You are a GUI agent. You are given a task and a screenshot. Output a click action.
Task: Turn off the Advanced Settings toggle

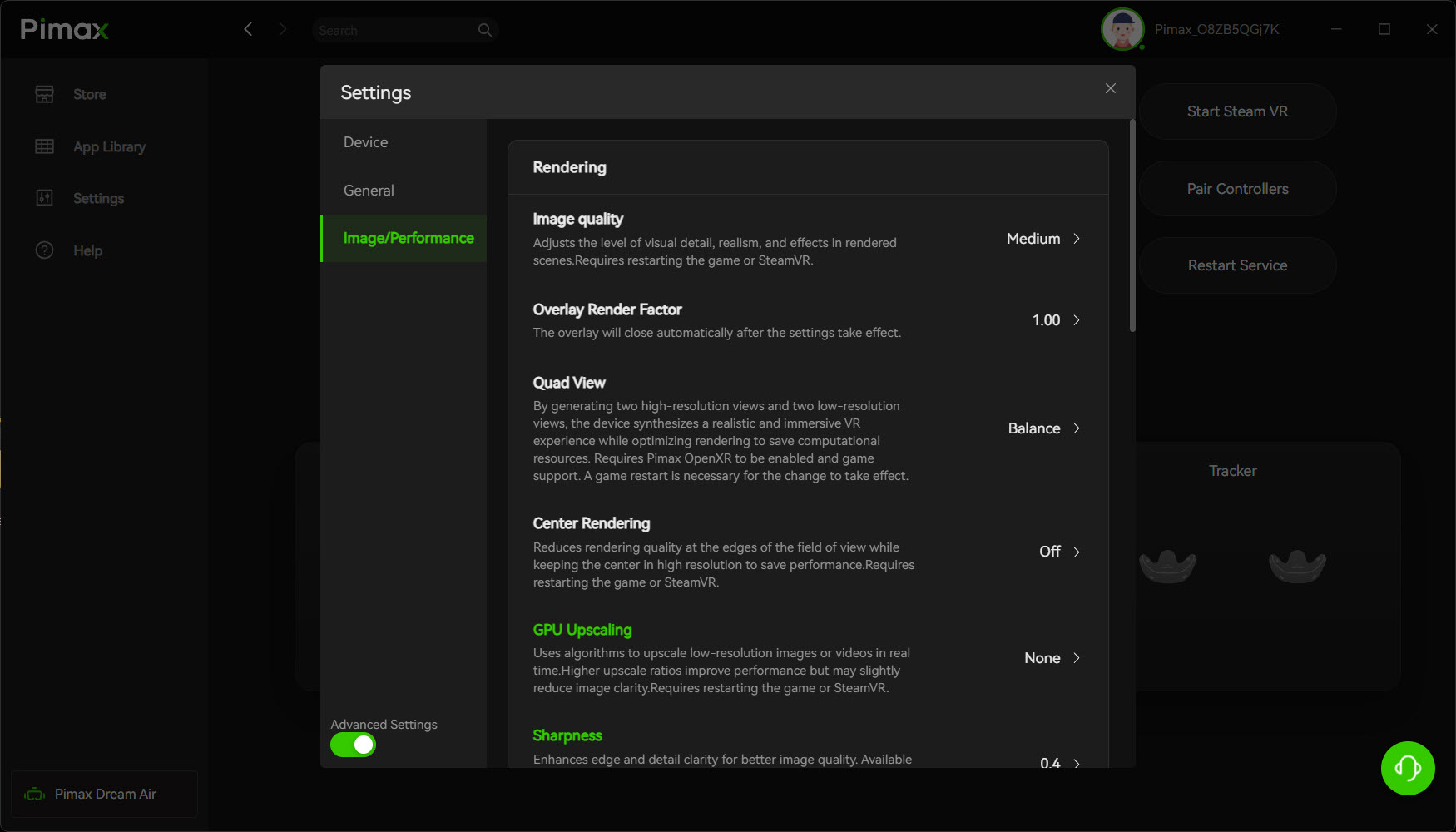pos(353,745)
